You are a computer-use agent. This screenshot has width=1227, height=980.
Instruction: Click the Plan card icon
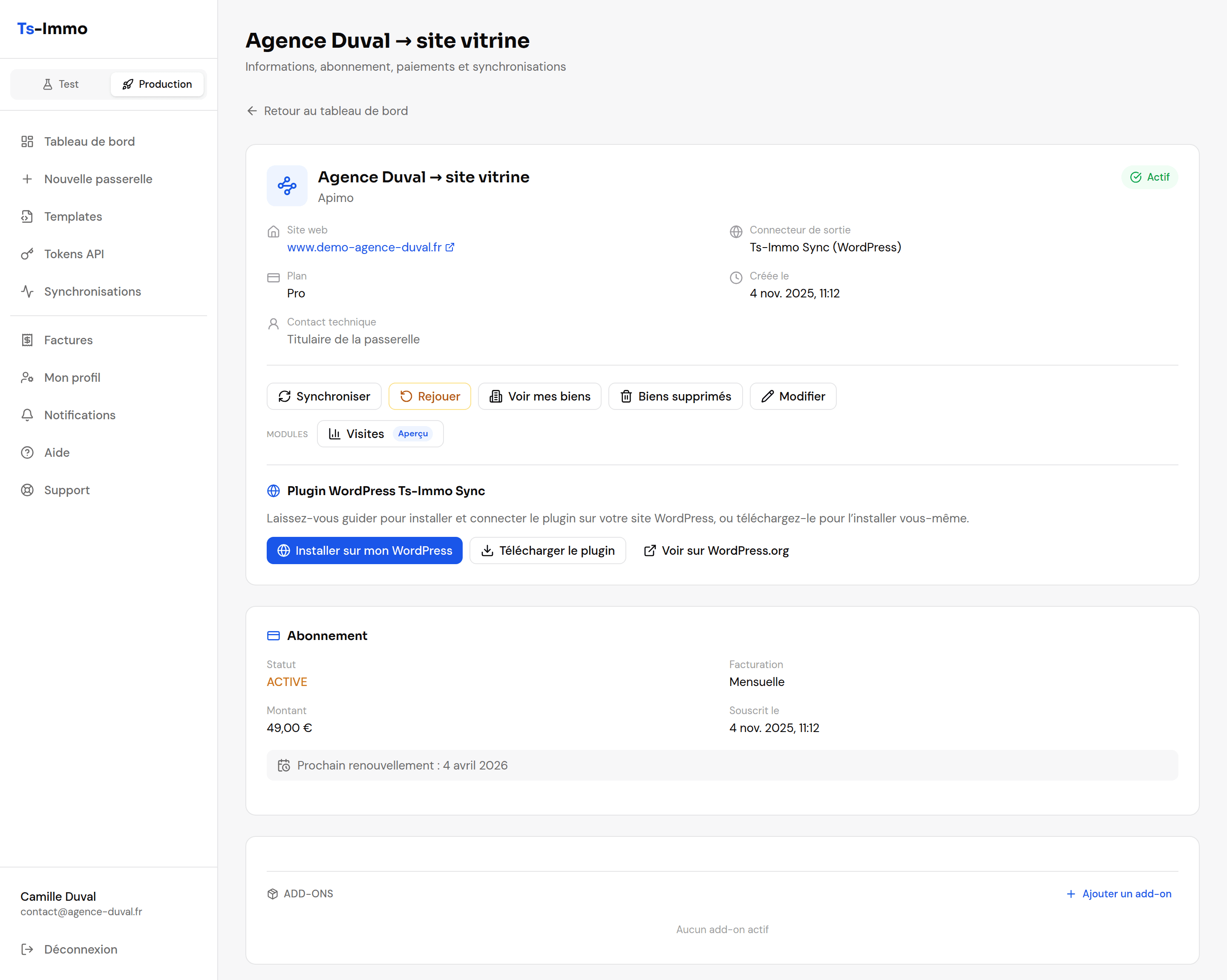tap(274, 278)
